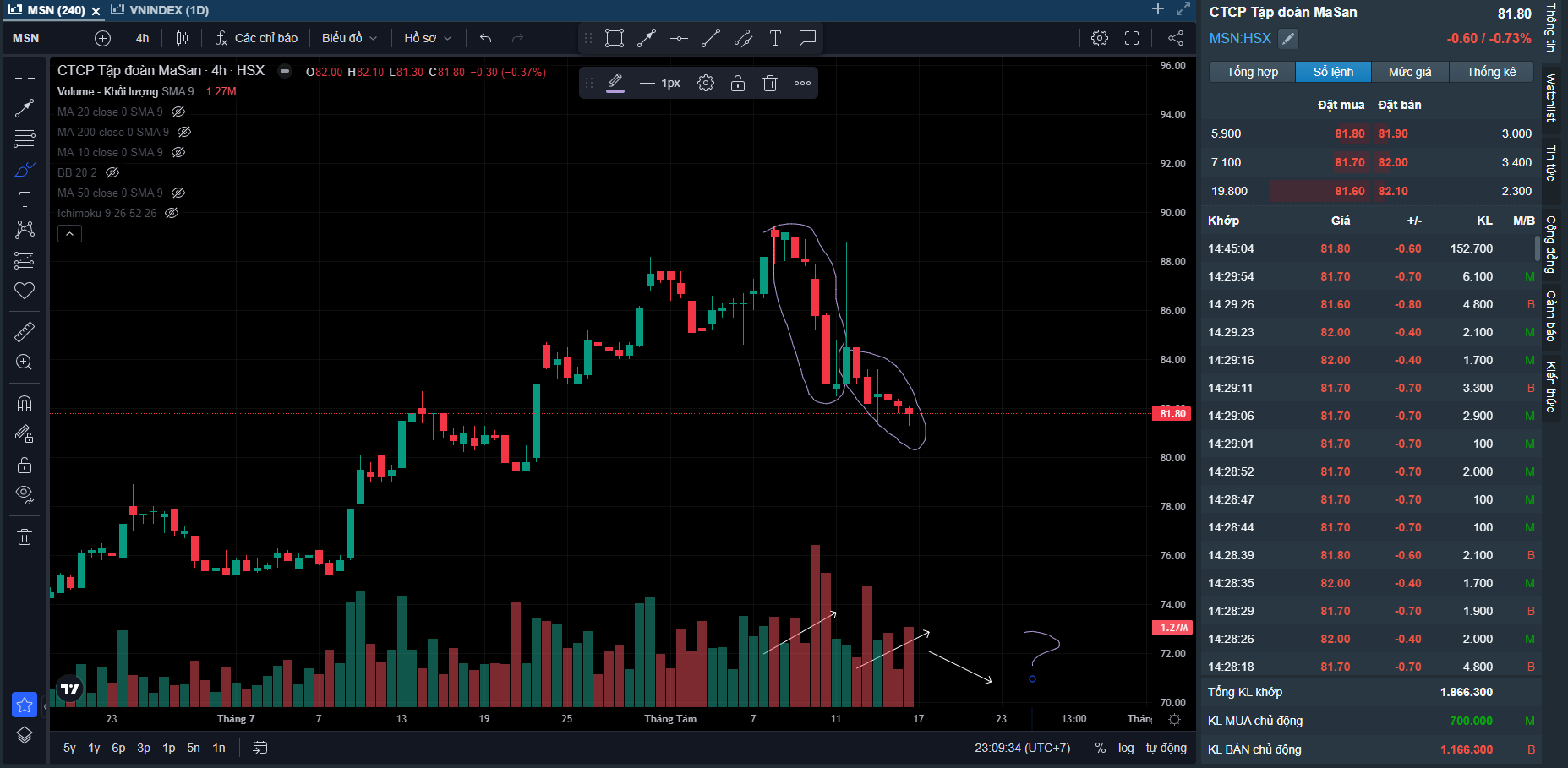Select the crosshair cursor tool
Image resolution: width=1568 pixels, height=768 pixels.
pos(25,79)
